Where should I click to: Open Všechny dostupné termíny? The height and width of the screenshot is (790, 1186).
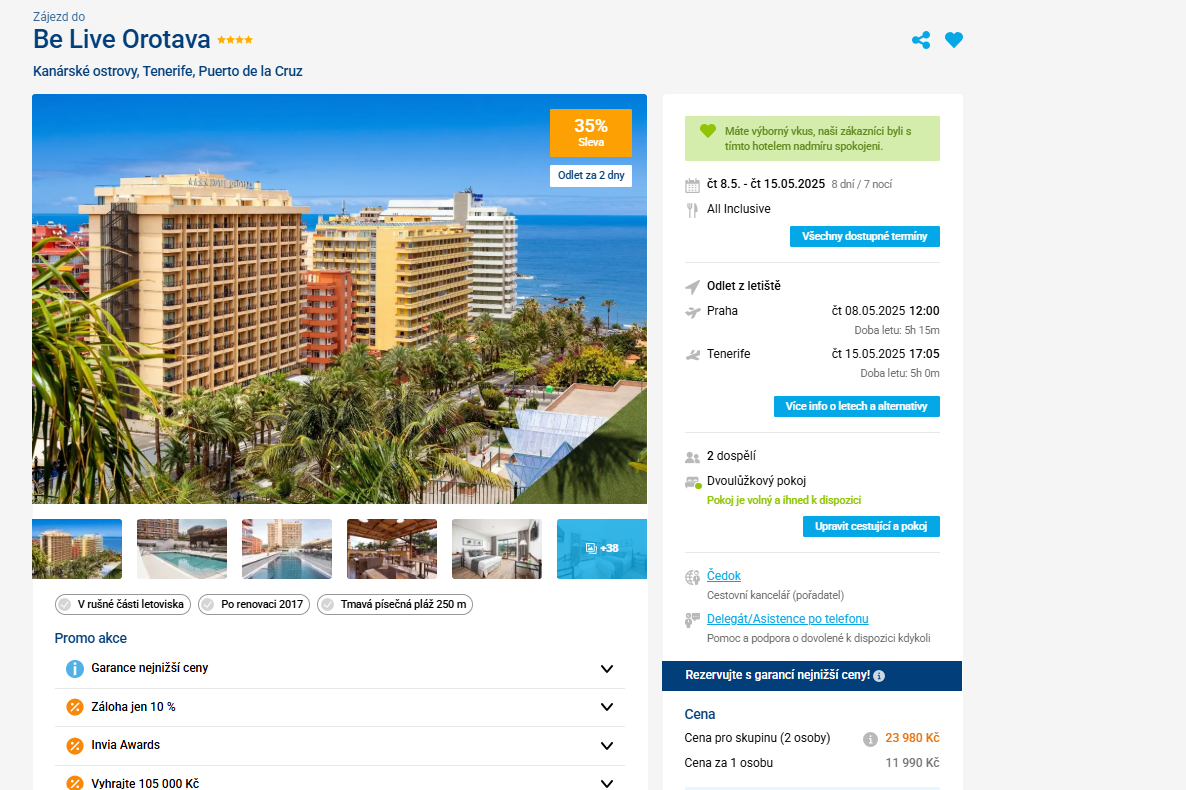coord(865,236)
